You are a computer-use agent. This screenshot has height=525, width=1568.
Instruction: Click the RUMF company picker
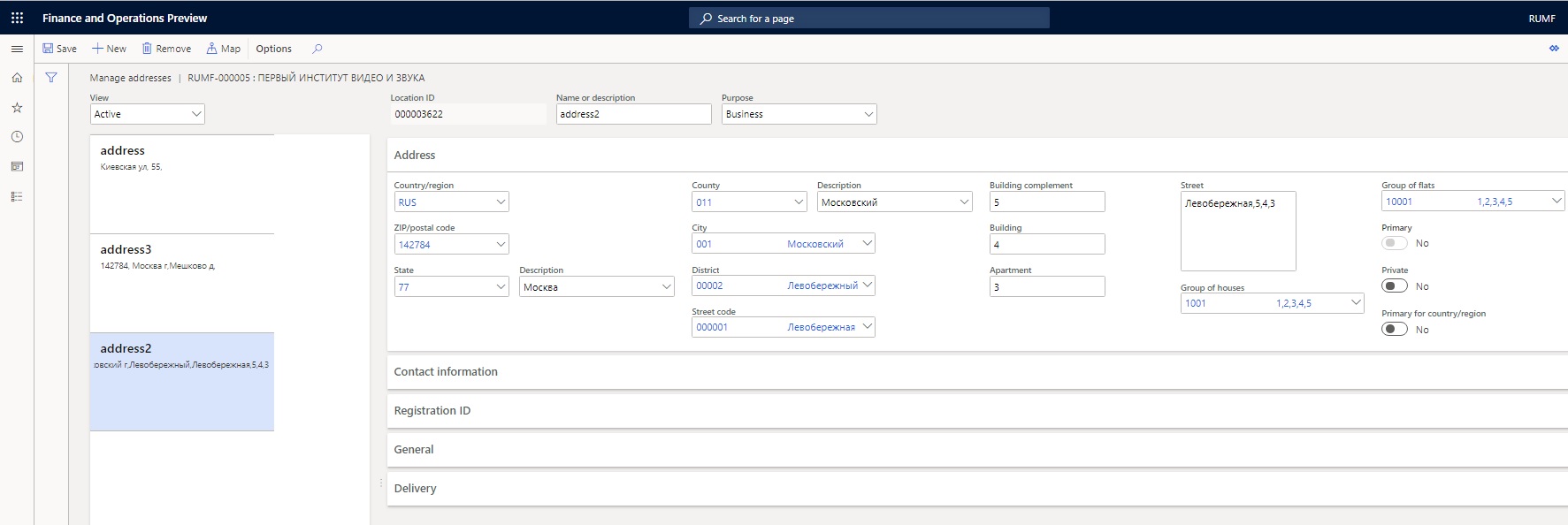click(x=1541, y=18)
